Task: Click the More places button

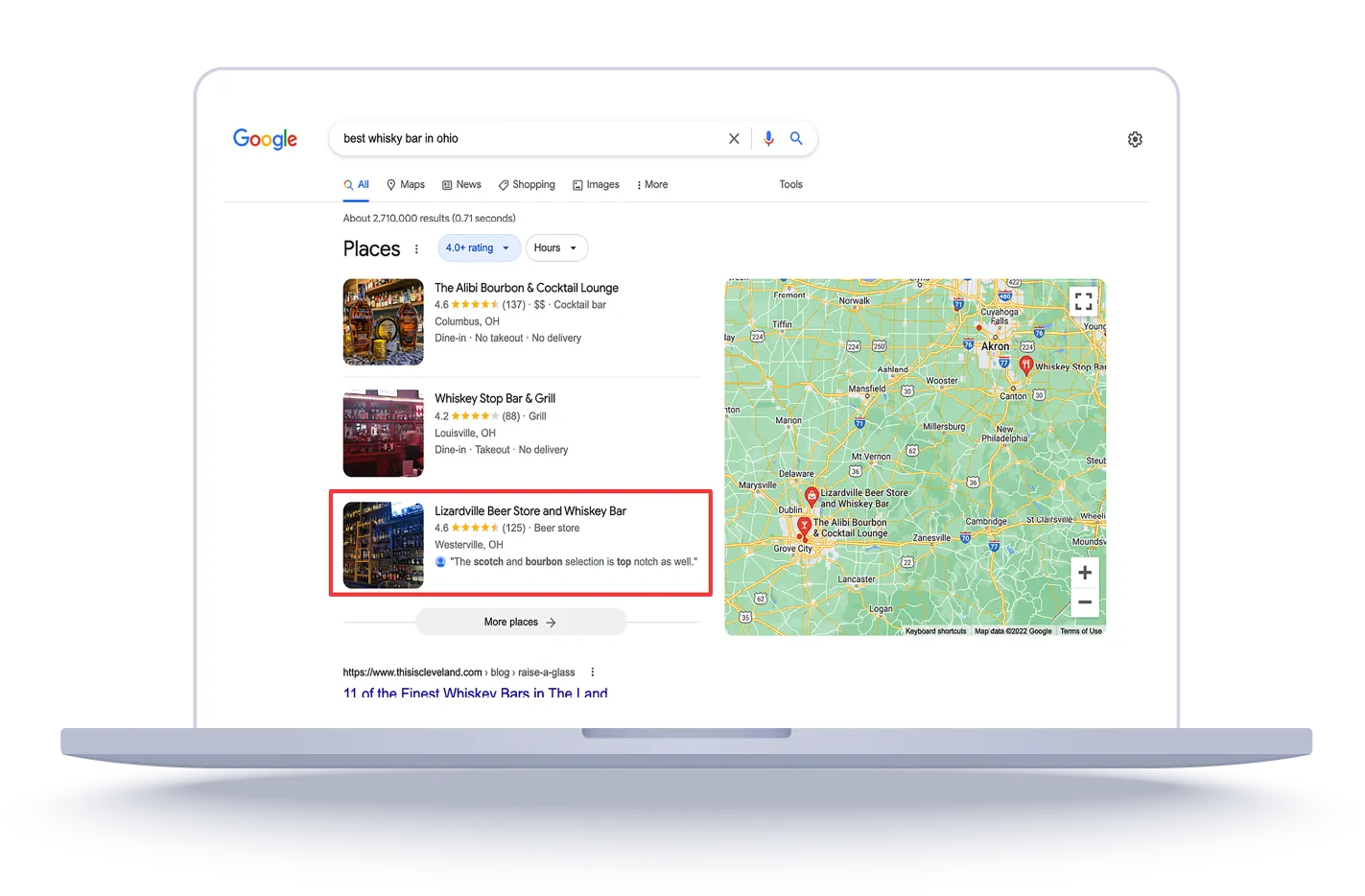Action: pyautogui.click(x=521, y=622)
